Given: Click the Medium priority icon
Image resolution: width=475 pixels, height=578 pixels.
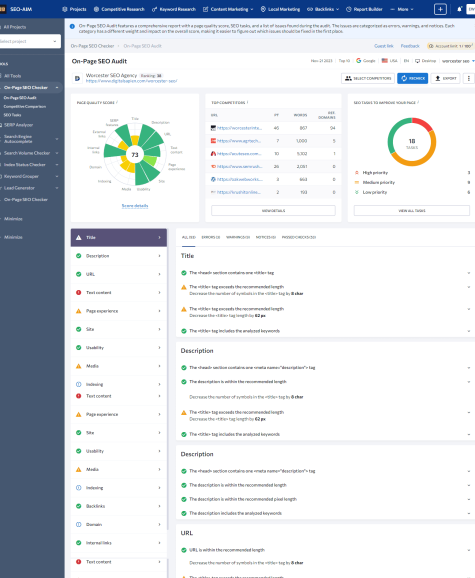Looking at the screenshot, I should coord(357,182).
